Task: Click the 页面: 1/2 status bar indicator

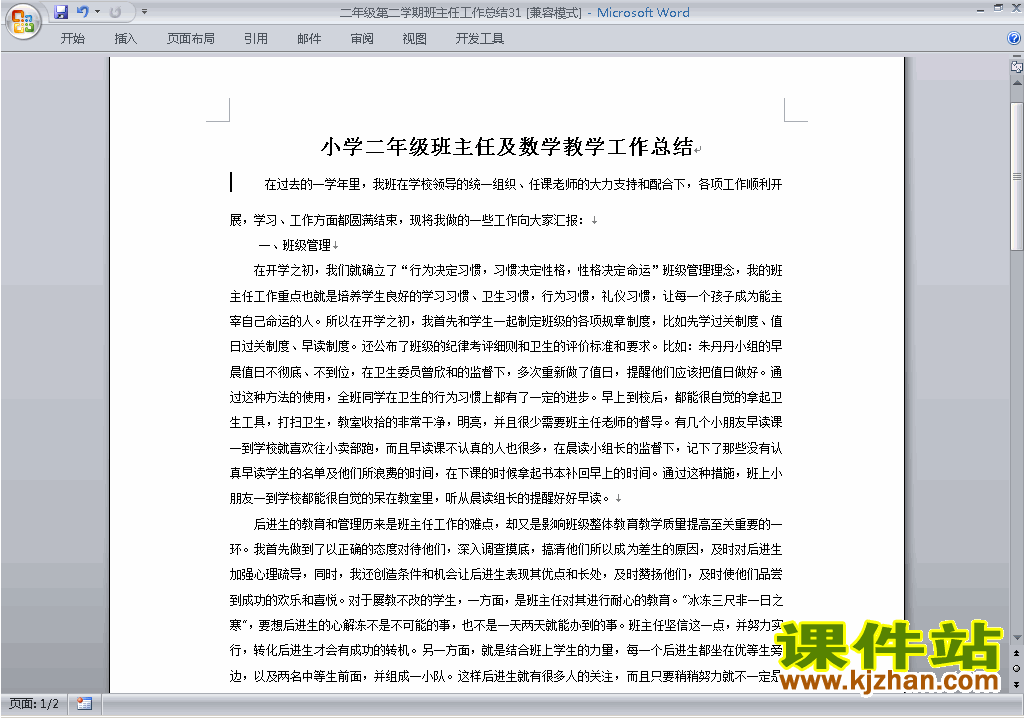Action: [34, 704]
